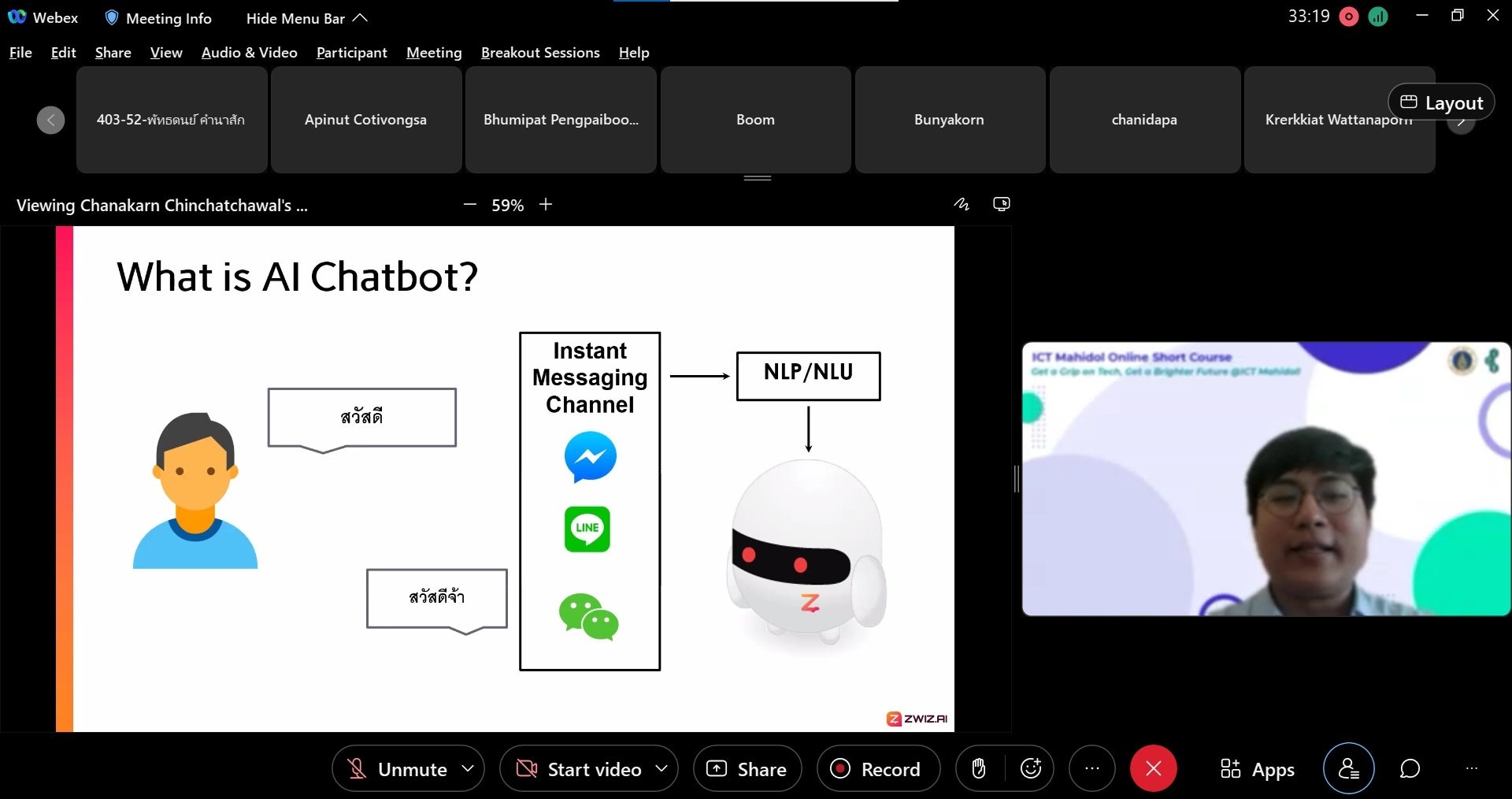Open the Breakout Sessions menu
The width and height of the screenshot is (1512, 799).
pyautogui.click(x=540, y=53)
